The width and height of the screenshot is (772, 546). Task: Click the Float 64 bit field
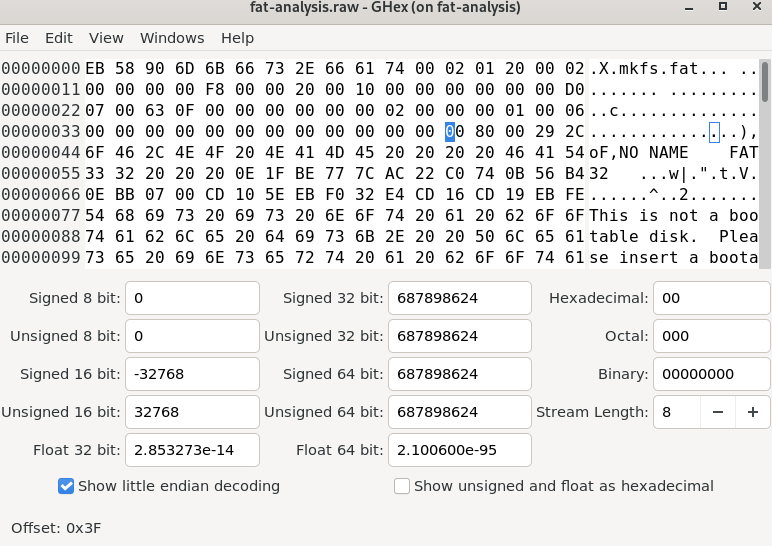460,450
